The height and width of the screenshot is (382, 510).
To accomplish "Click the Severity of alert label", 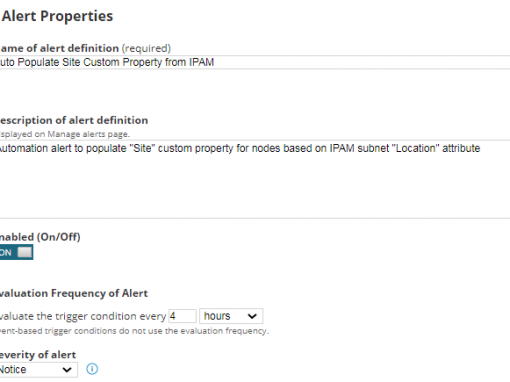I will coord(38,355).
